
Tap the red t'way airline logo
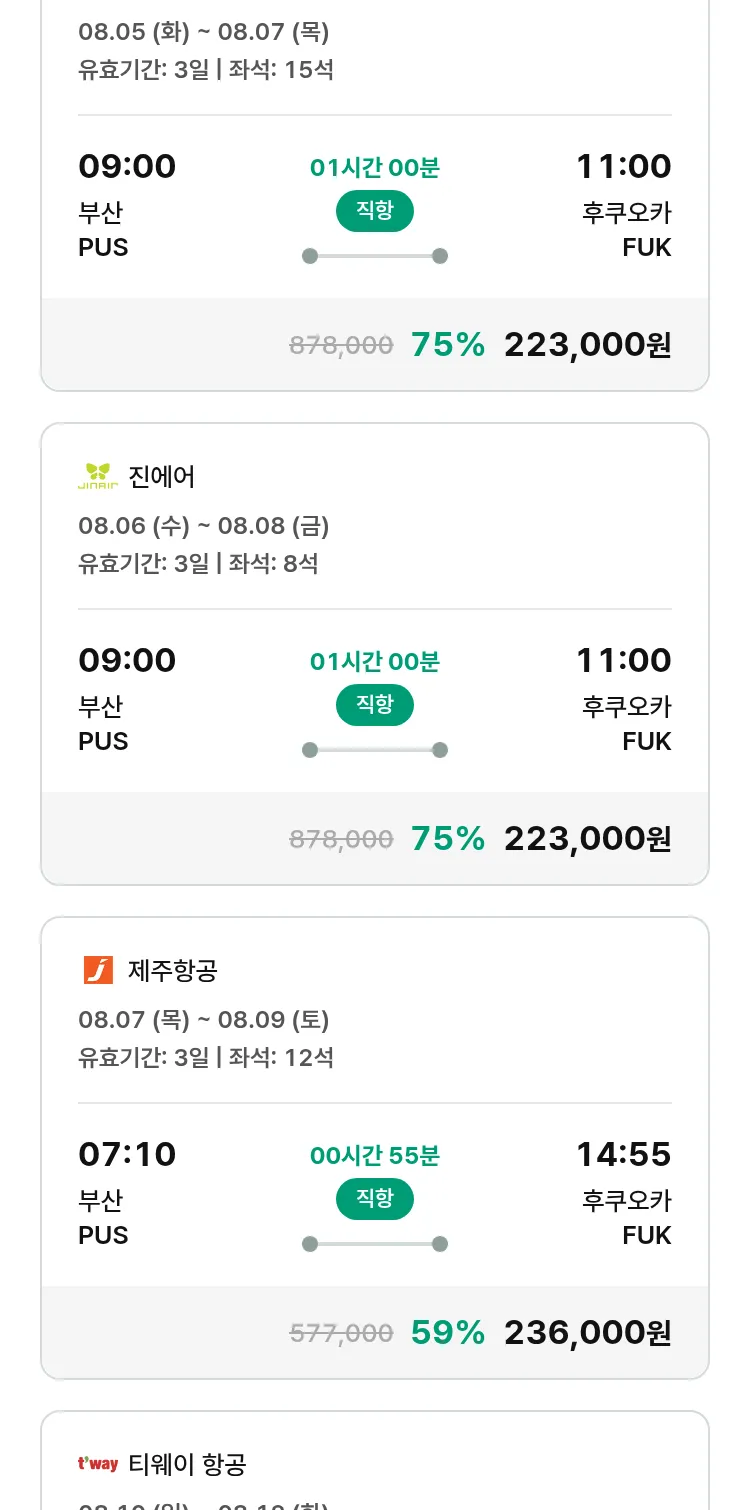point(98,1464)
